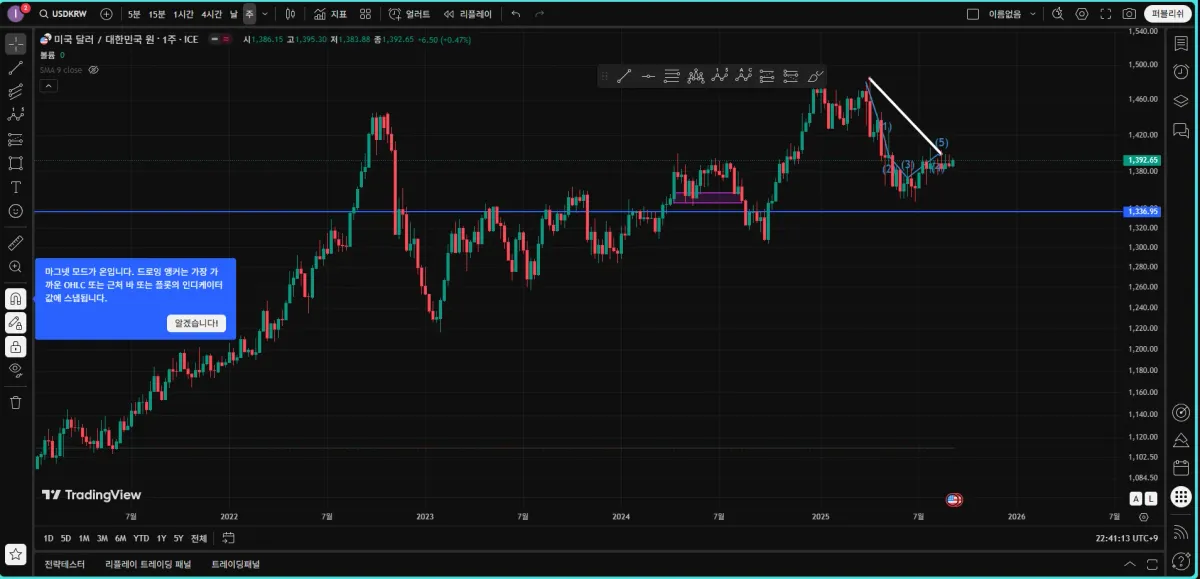Expand the timeframe interval dropdown arrow
Image resolution: width=1200 pixels, height=579 pixels.
pos(264,14)
